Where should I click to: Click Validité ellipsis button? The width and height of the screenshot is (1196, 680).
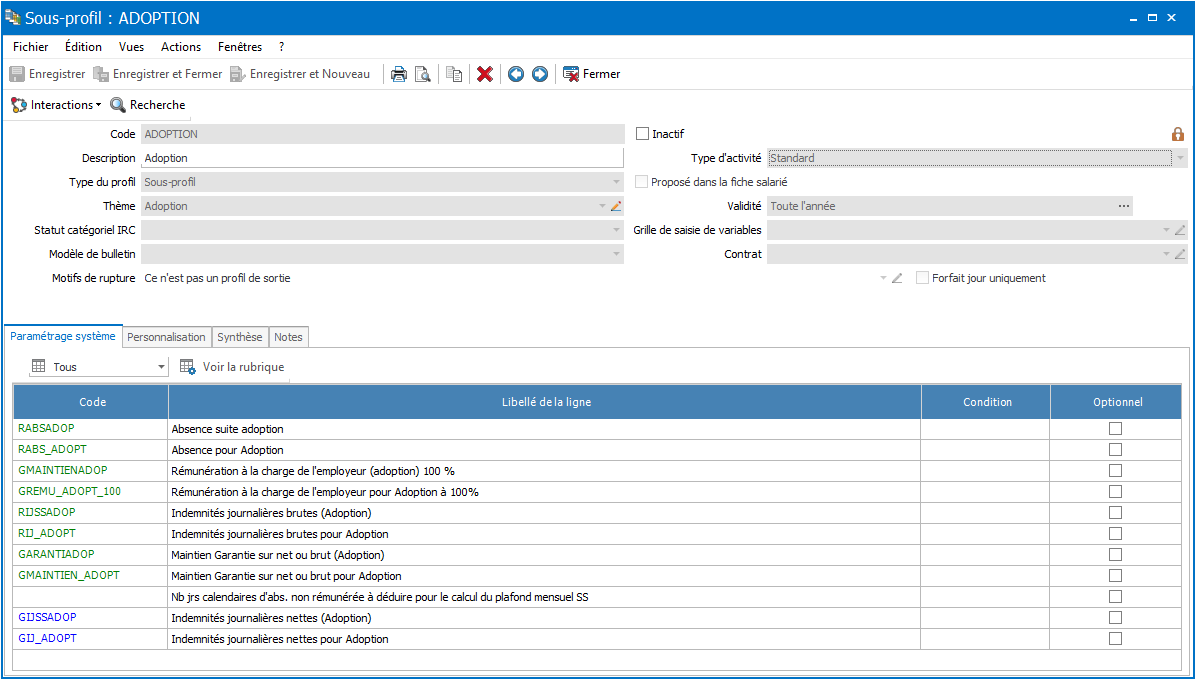click(x=1123, y=206)
